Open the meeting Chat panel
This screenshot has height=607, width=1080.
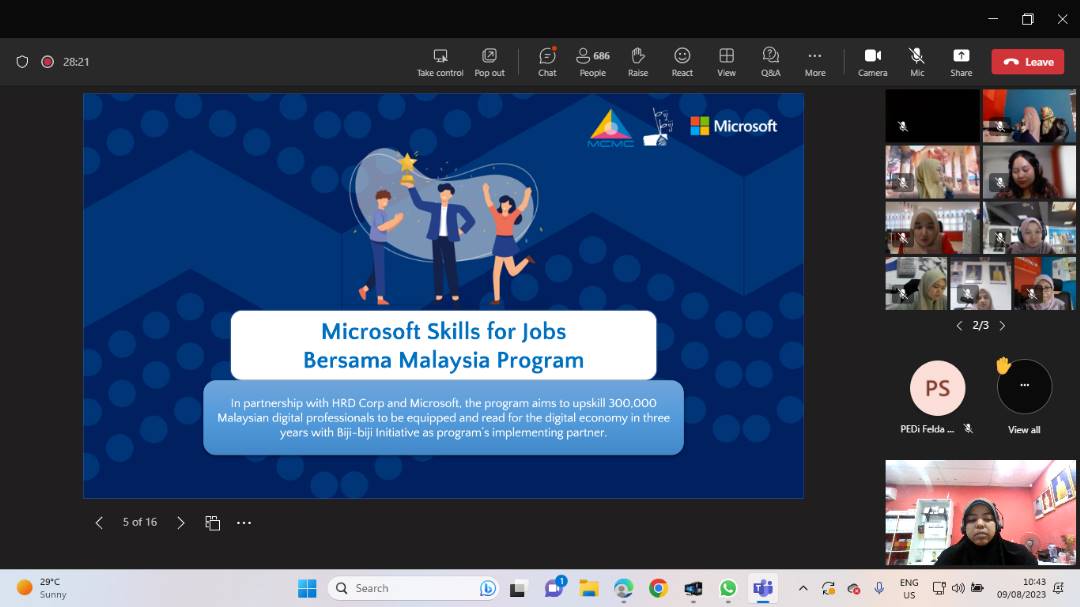tap(548, 62)
